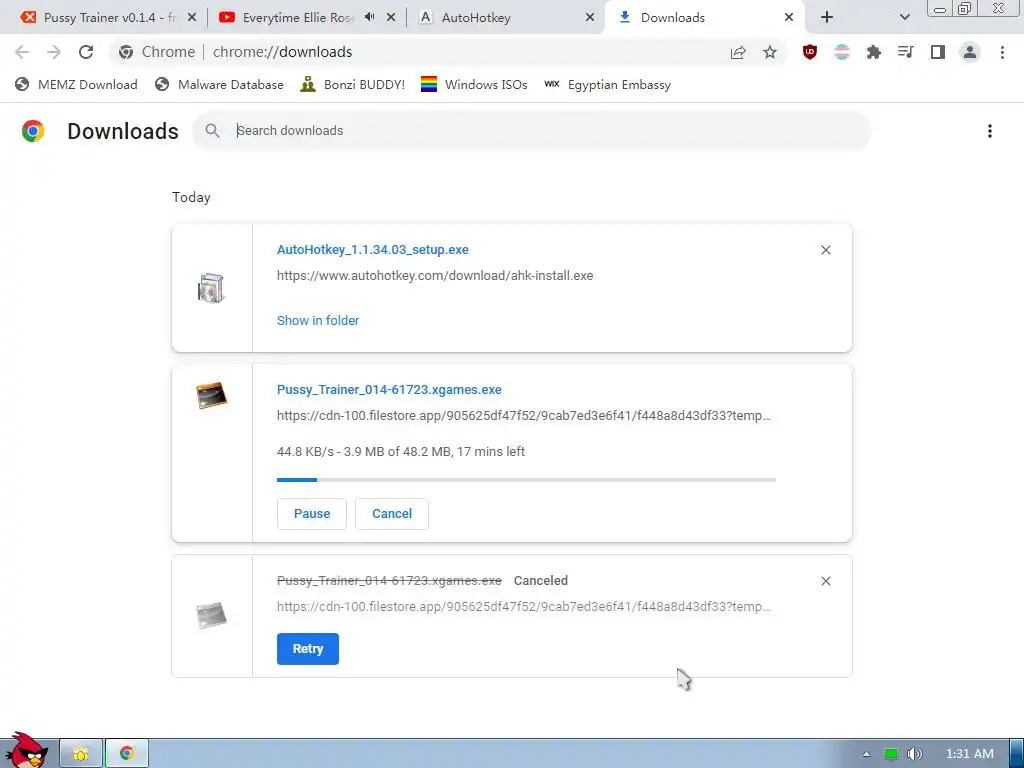
Task: Click the download progress bar
Action: (526, 480)
